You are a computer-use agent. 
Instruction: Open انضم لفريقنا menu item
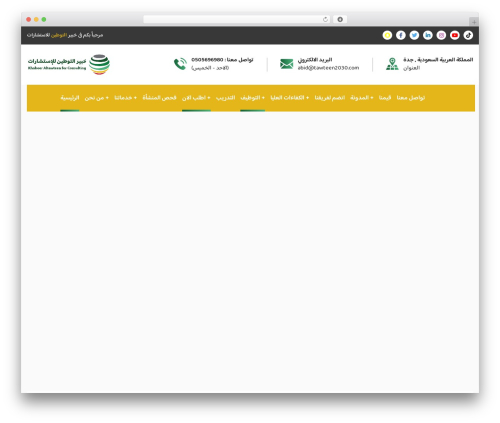coord(330,98)
